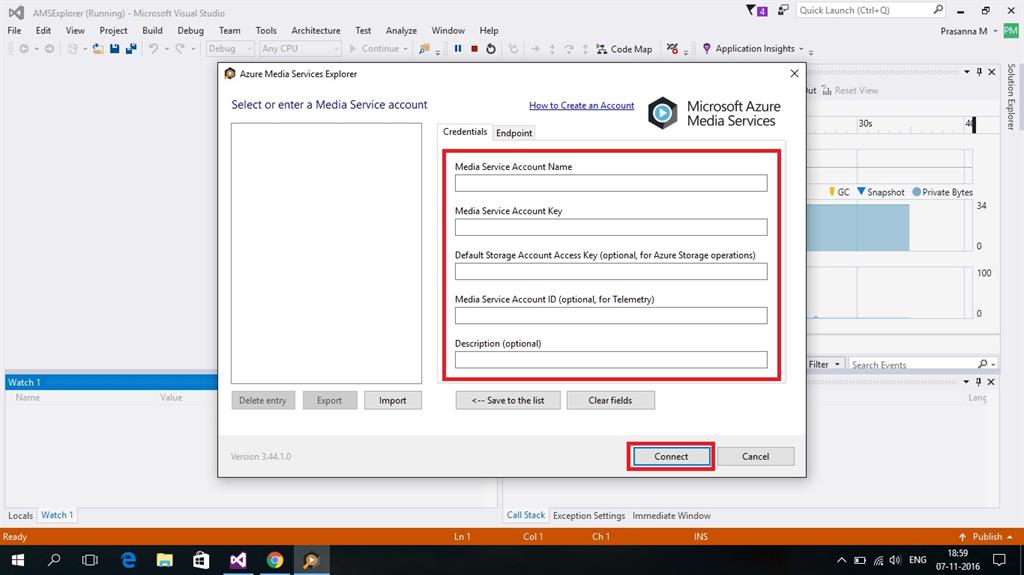Open the Immediate Window tab
Image resolution: width=1024 pixels, height=575 pixels.
[x=671, y=516]
